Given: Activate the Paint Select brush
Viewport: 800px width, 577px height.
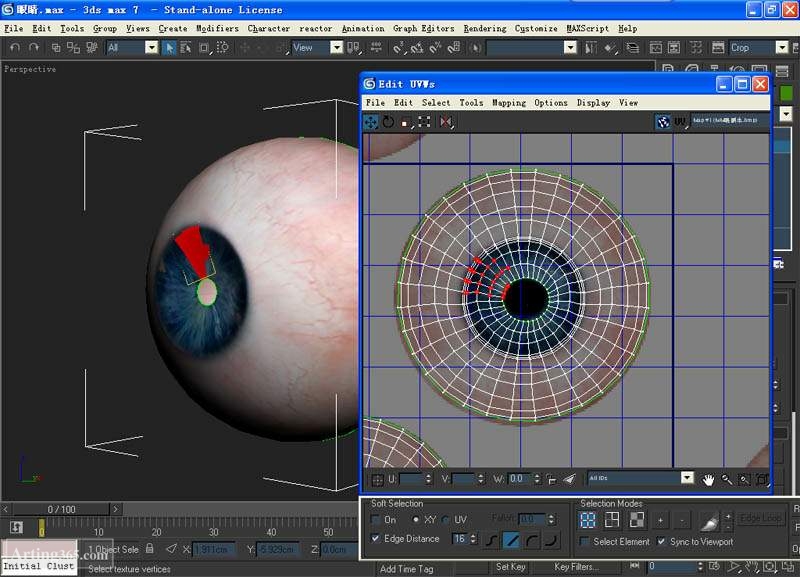Looking at the screenshot, I should tap(709, 522).
